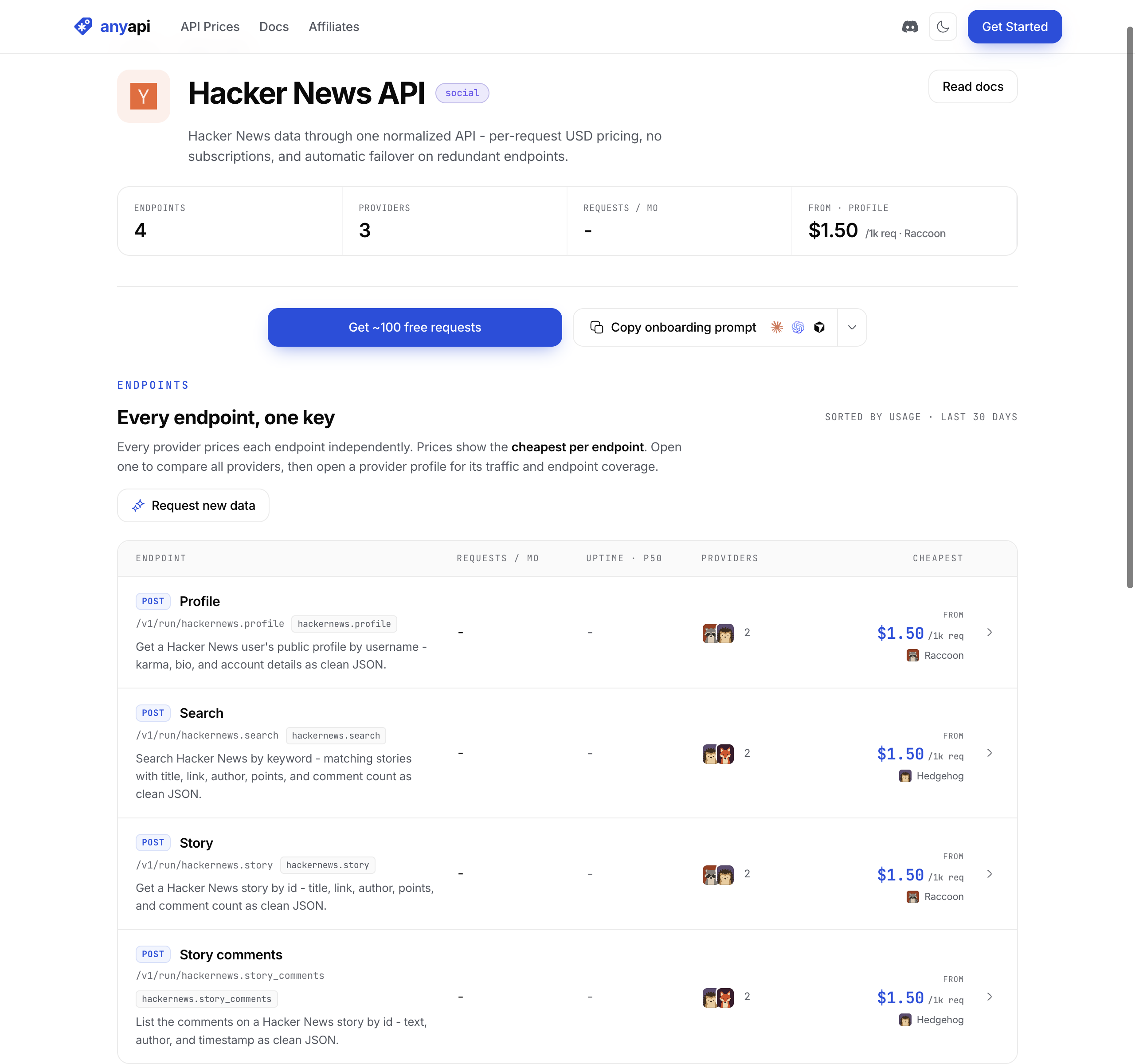Click Raccoon avatar in Story row
1135x1064 pixels.
(x=912, y=897)
